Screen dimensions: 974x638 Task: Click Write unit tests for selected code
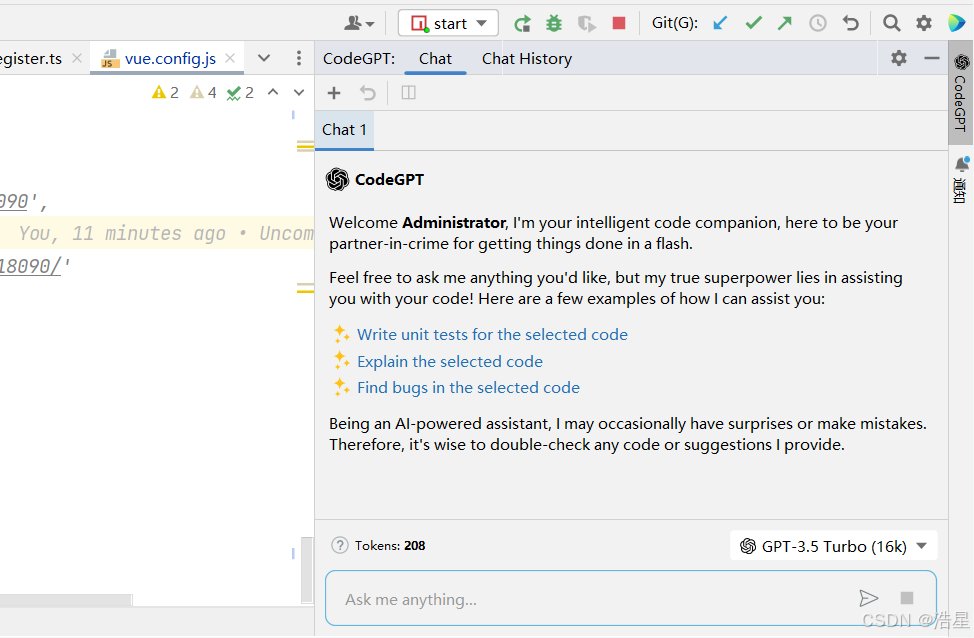492,334
